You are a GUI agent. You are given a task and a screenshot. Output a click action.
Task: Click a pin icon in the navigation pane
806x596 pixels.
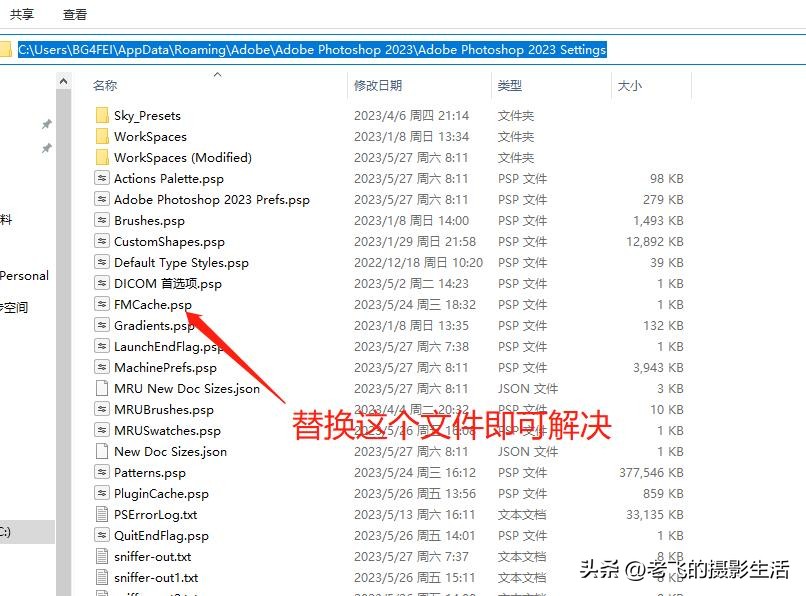pos(46,126)
